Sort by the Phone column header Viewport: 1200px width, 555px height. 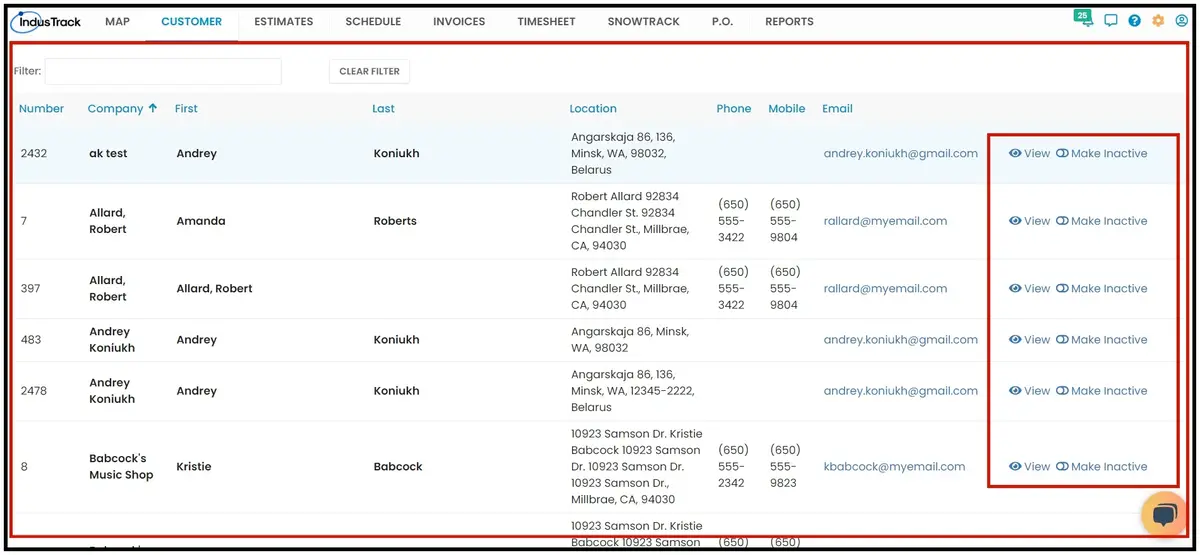tap(734, 109)
